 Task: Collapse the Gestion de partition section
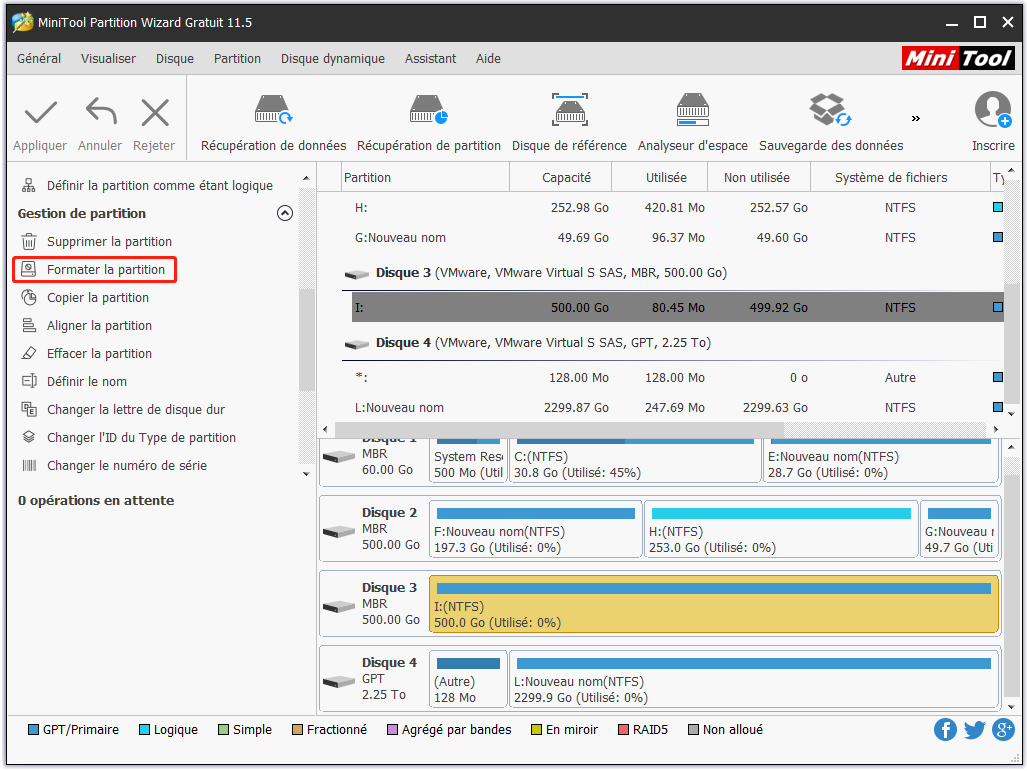click(x=285, y=213)
